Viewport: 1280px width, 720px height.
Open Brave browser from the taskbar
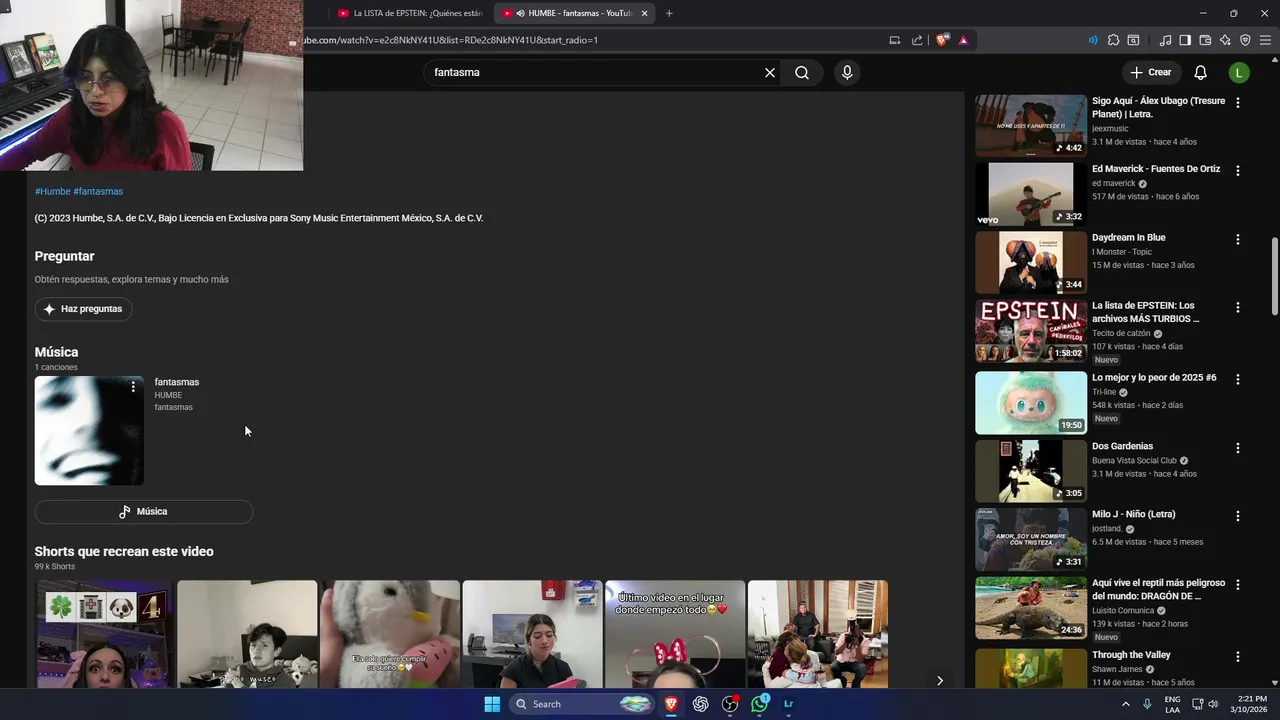[671, 704]
